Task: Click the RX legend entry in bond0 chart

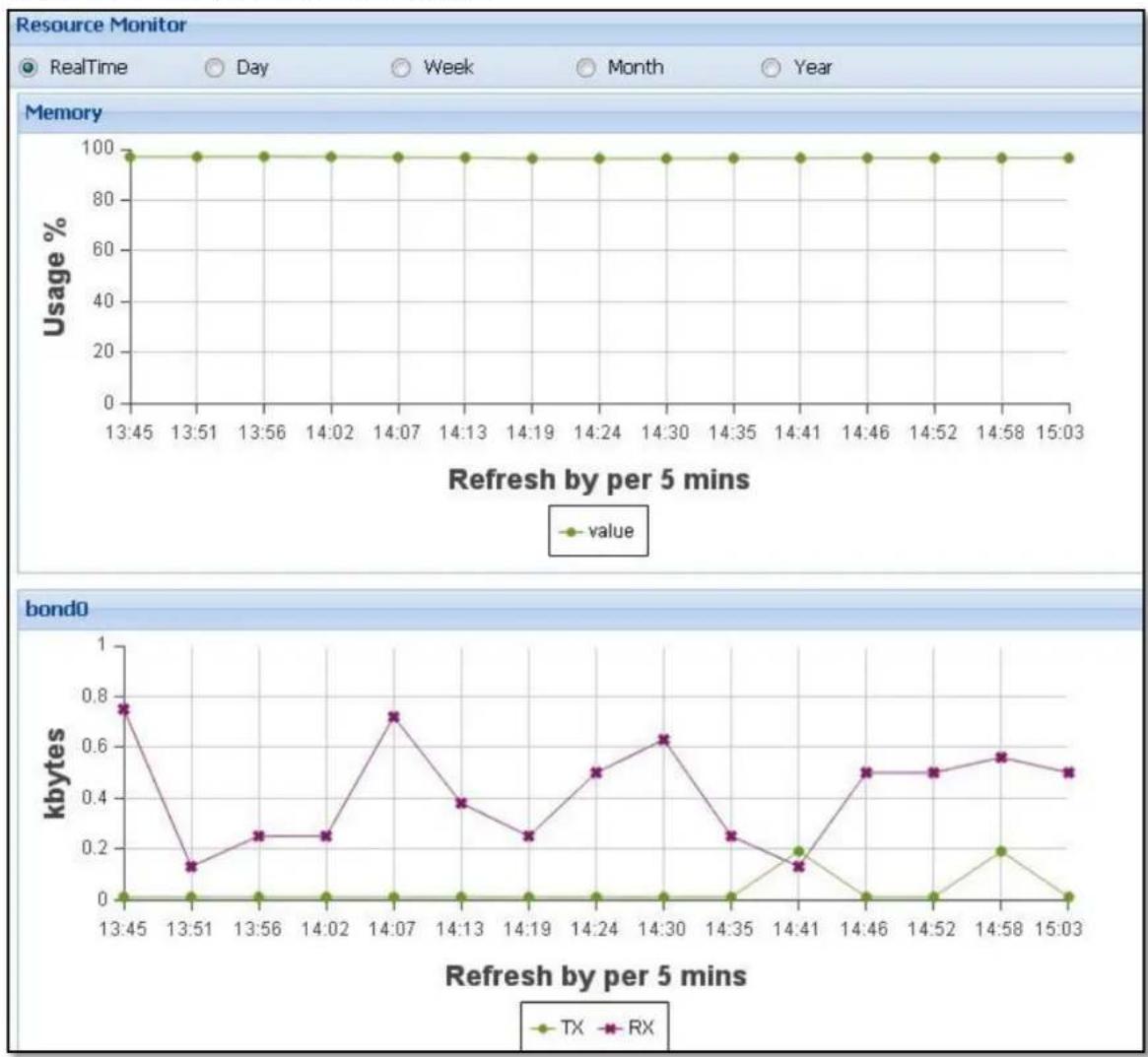Action: coord(626,1027)
